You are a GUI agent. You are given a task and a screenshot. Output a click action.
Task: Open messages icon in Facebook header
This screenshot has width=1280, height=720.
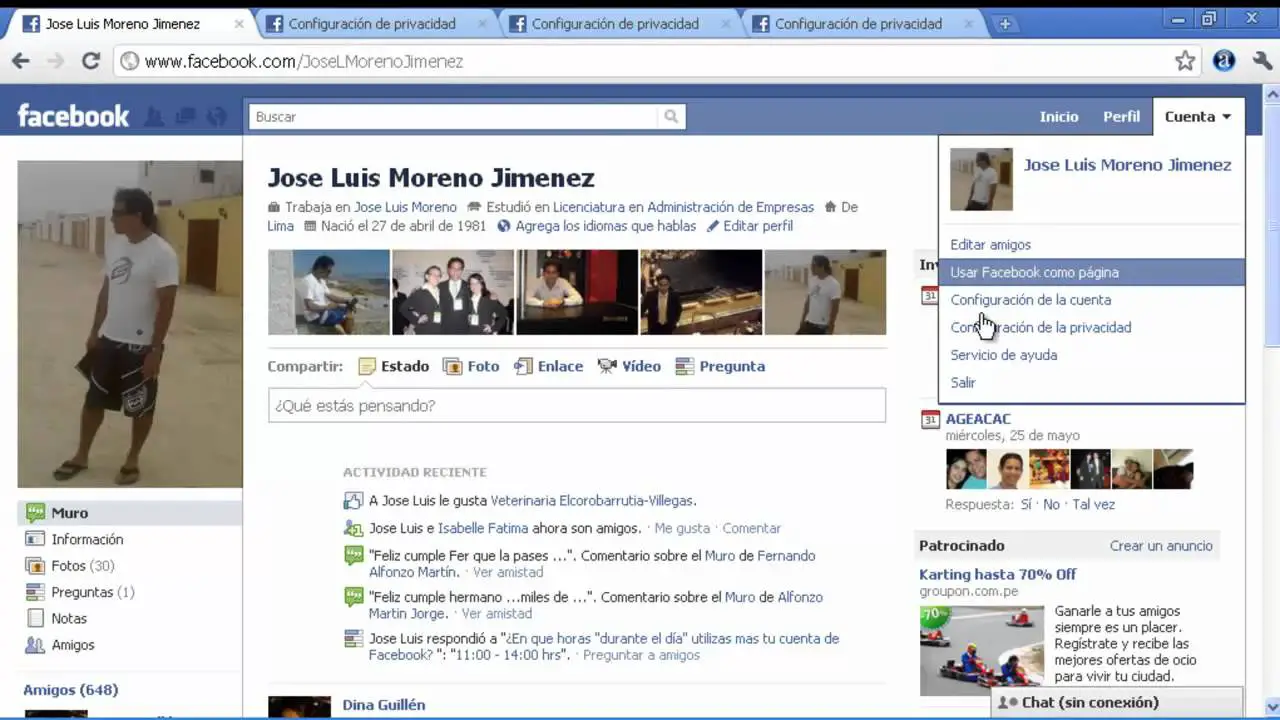coord(185,117)
